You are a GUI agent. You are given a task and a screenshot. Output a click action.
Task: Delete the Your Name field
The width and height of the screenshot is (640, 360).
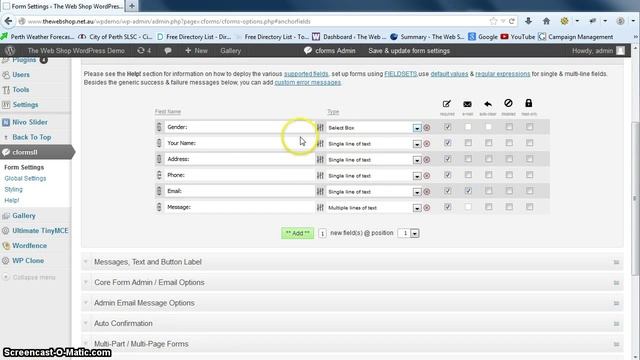tap(427, 144)
